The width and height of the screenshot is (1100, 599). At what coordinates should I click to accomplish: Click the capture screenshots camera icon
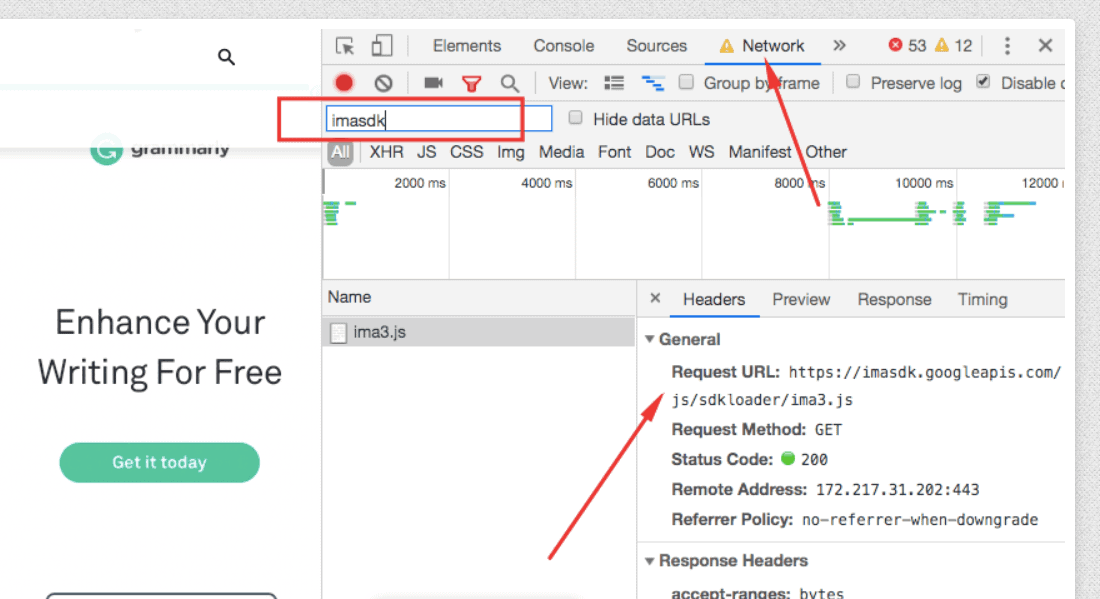(x=433, y=83)
